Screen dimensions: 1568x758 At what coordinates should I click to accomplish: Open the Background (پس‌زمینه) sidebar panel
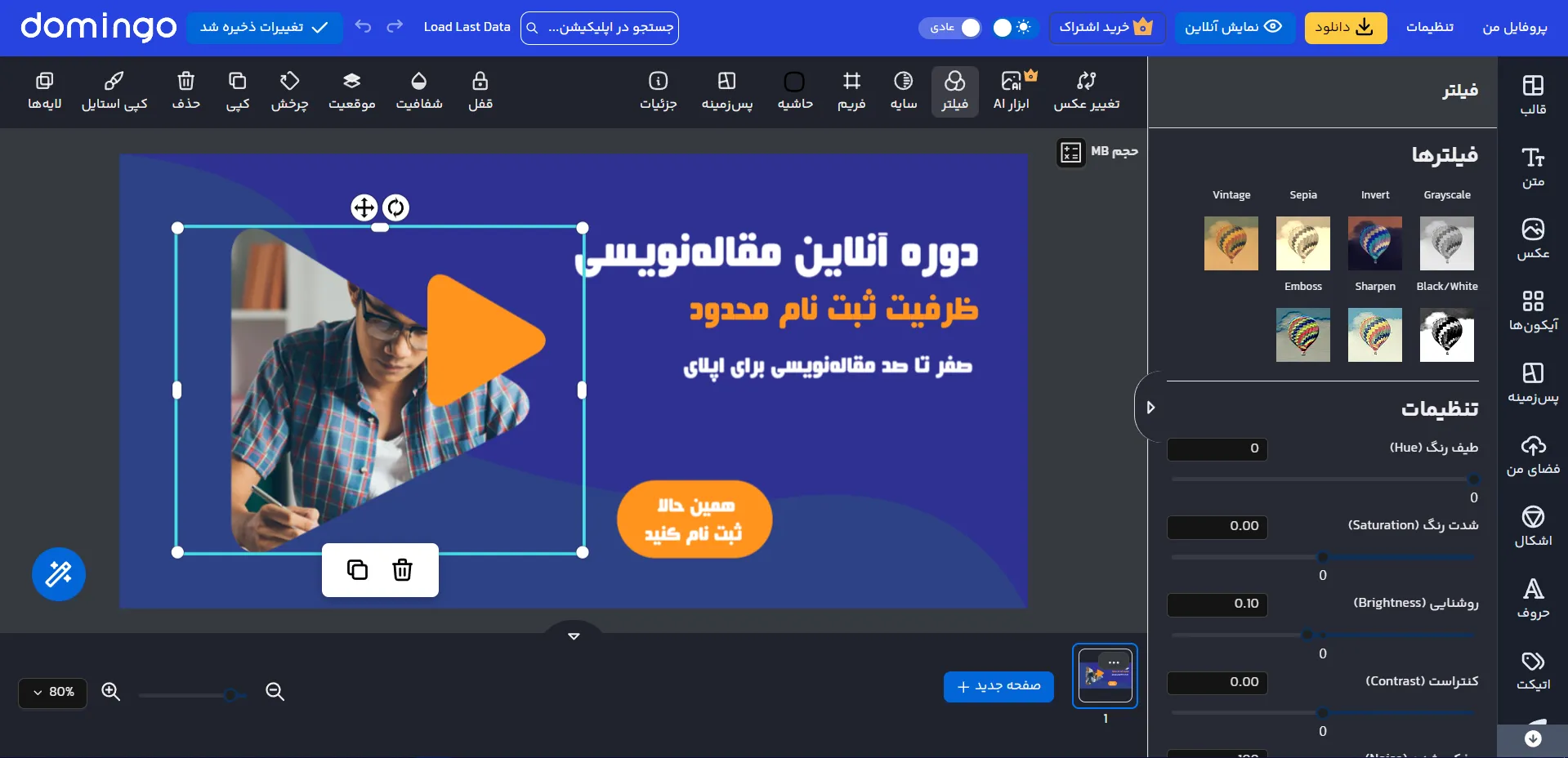[1533, 382]
